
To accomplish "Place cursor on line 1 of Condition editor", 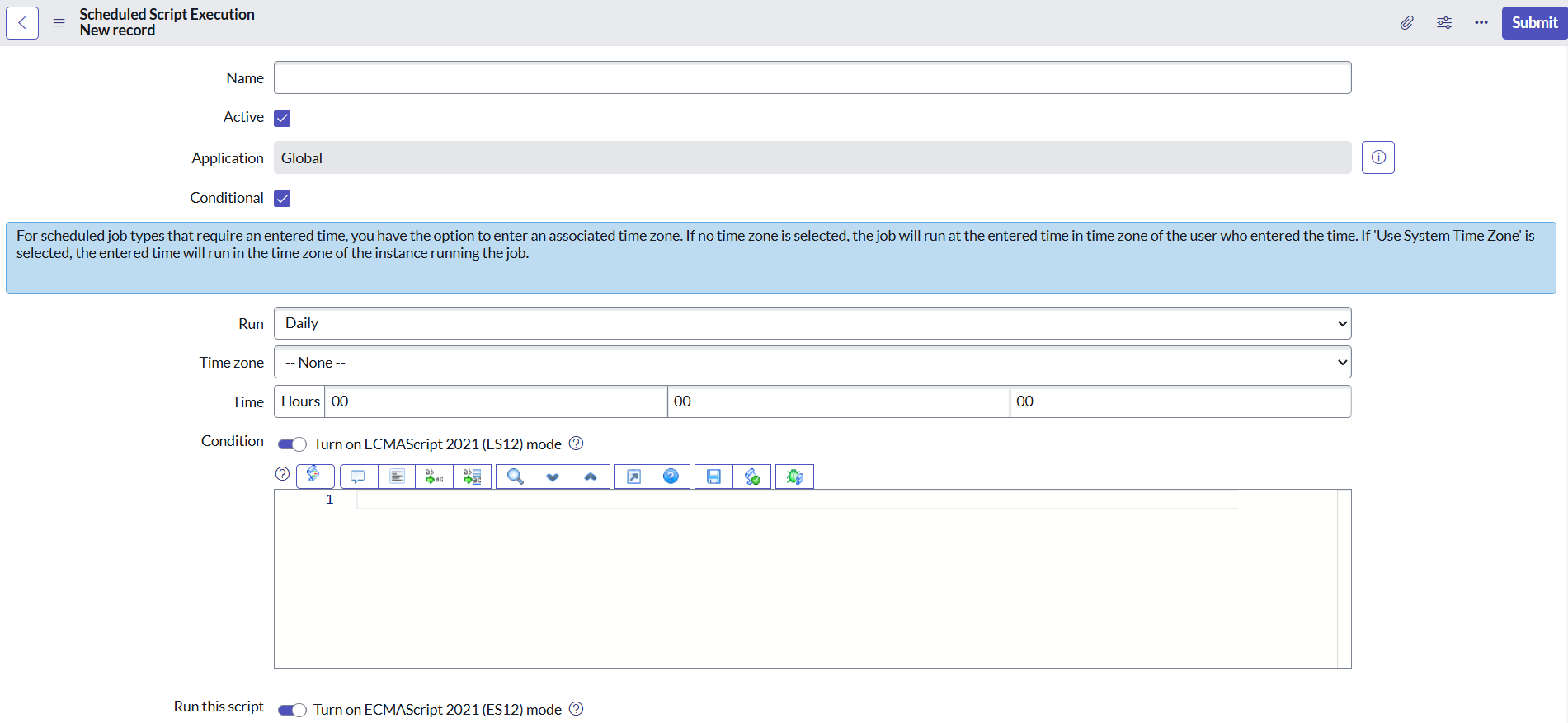I will (x=797, y=500).
